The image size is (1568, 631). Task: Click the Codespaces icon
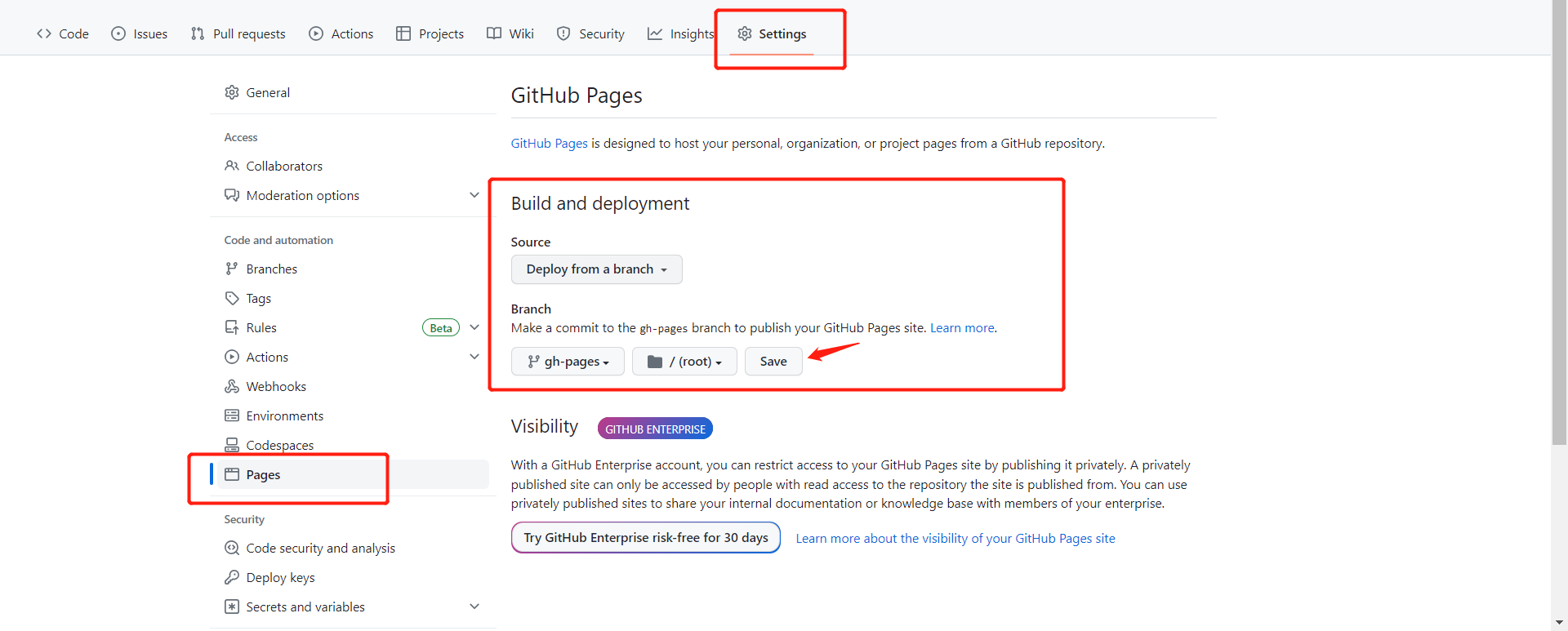(x=232, y=445)
